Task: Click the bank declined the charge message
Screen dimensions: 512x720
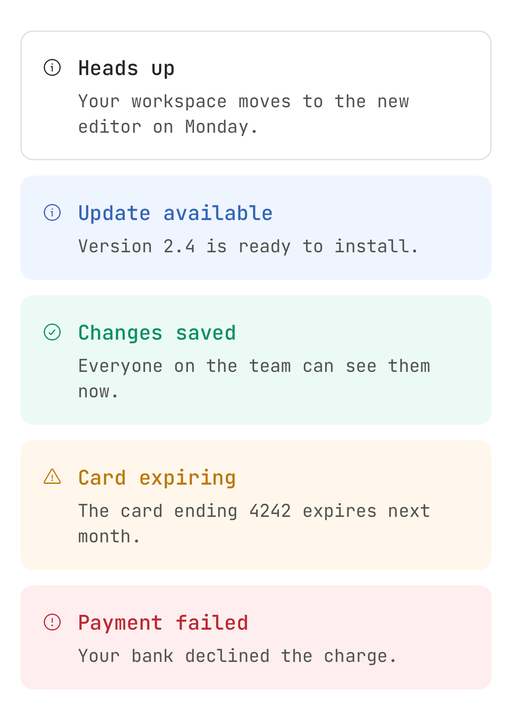Action: coord(237,656)
